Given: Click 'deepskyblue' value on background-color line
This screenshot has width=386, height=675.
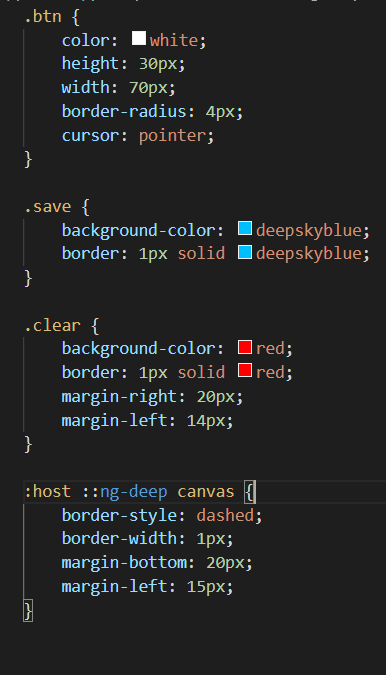Looking at the screenshot, I should tap(309, 231).
